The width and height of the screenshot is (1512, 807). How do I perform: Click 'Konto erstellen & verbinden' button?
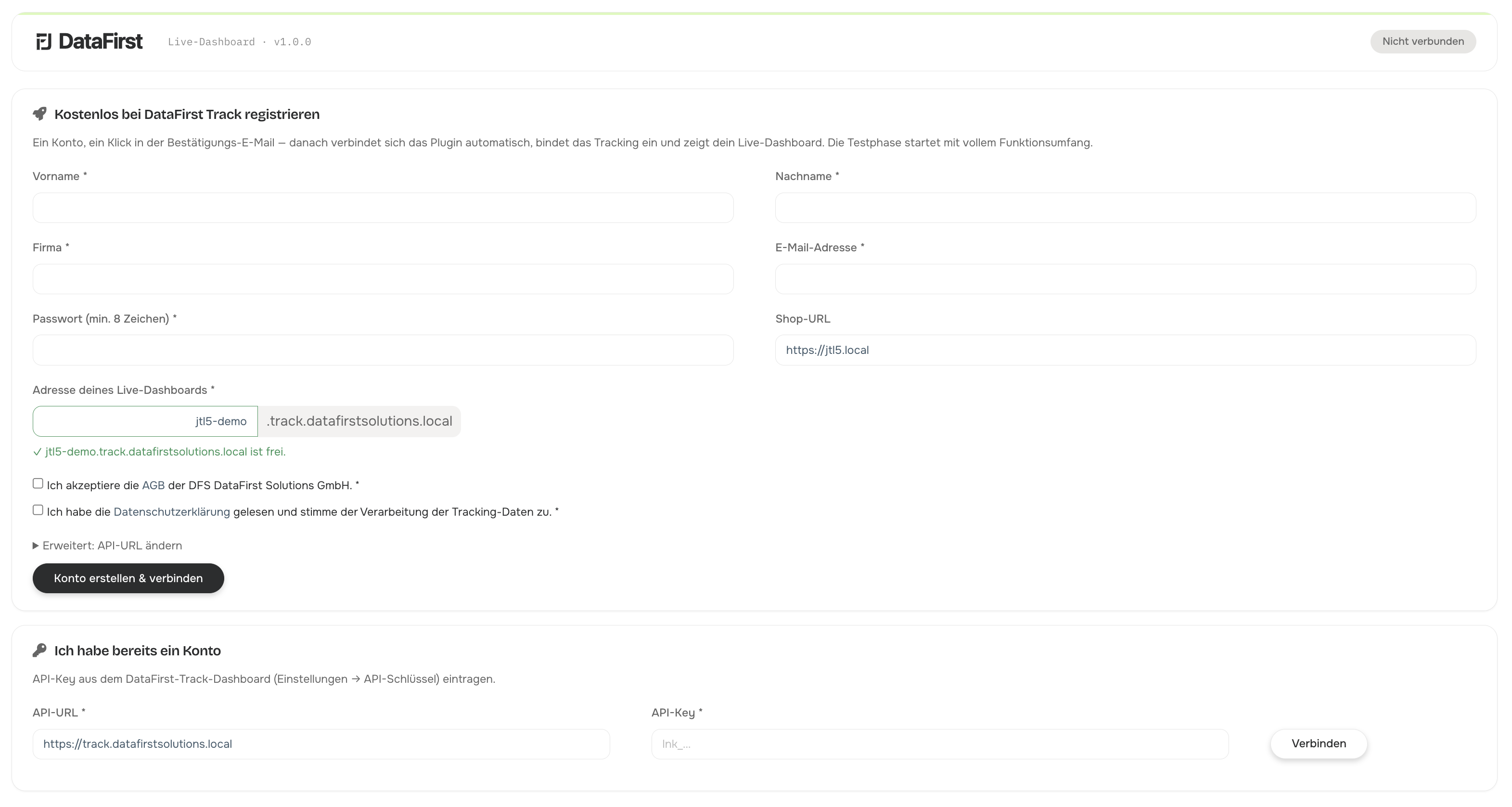coord(128,578)
